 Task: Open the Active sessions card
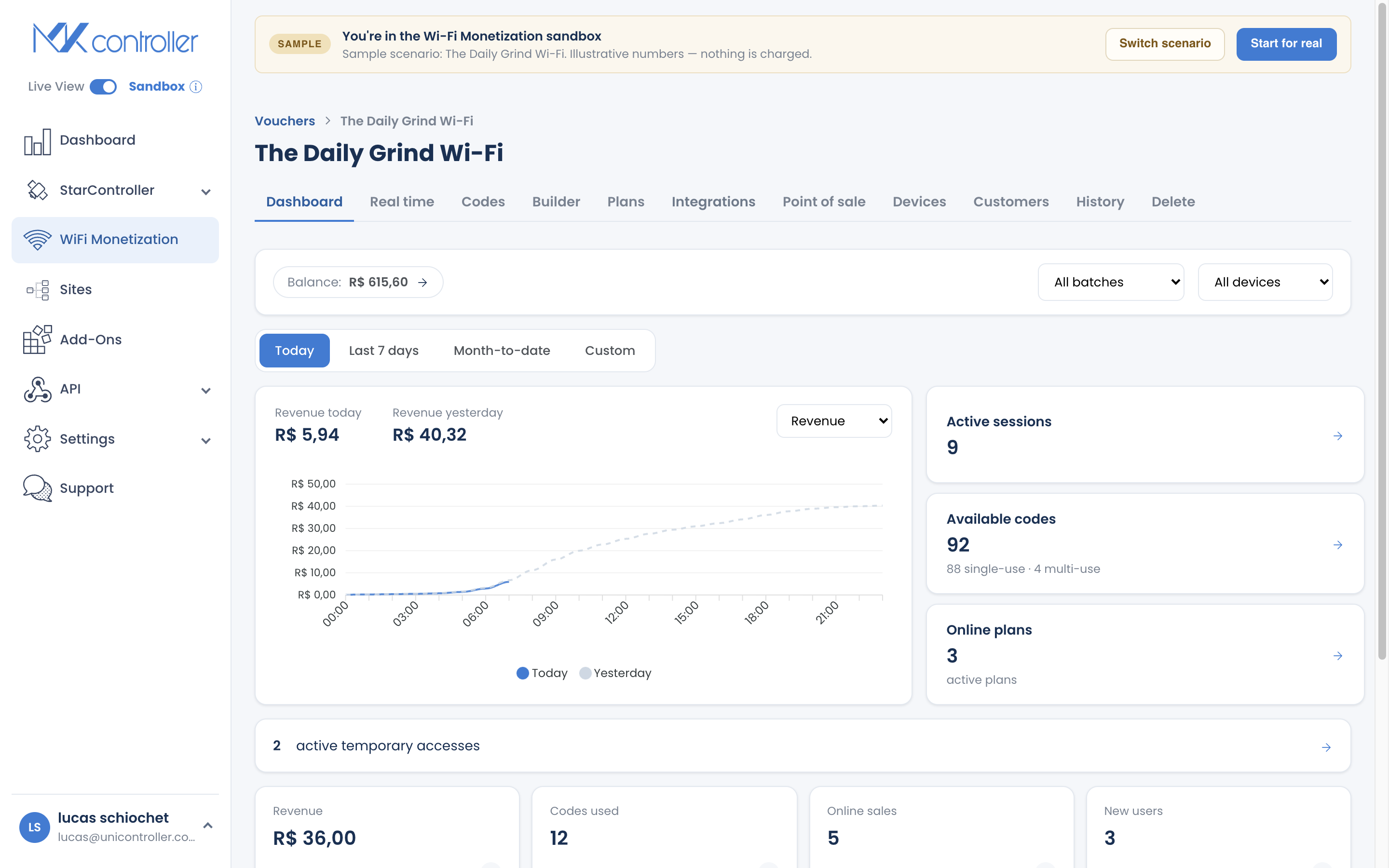point(1145,434)
